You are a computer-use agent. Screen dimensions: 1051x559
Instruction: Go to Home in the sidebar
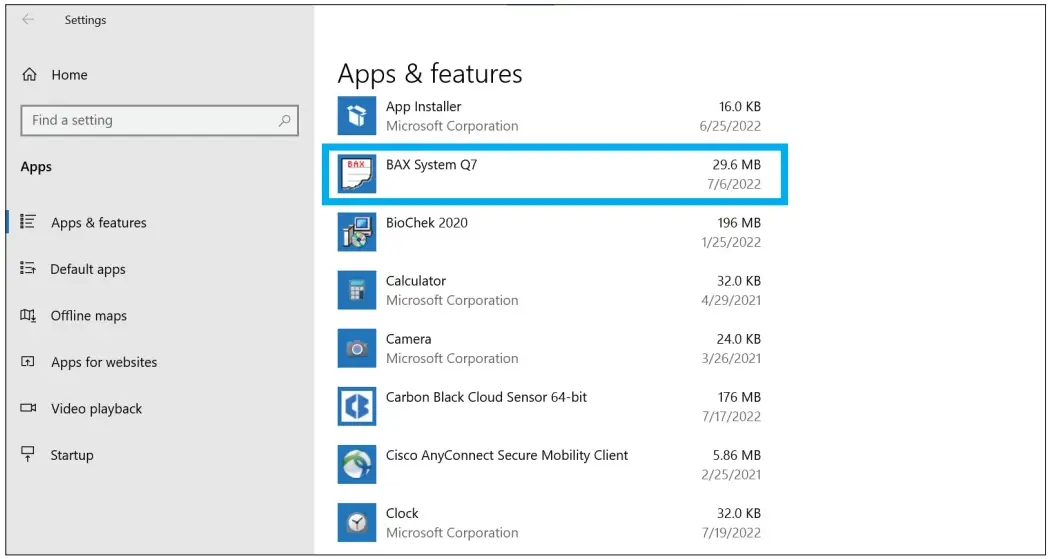pyautogui.click(x=68, y=75)
